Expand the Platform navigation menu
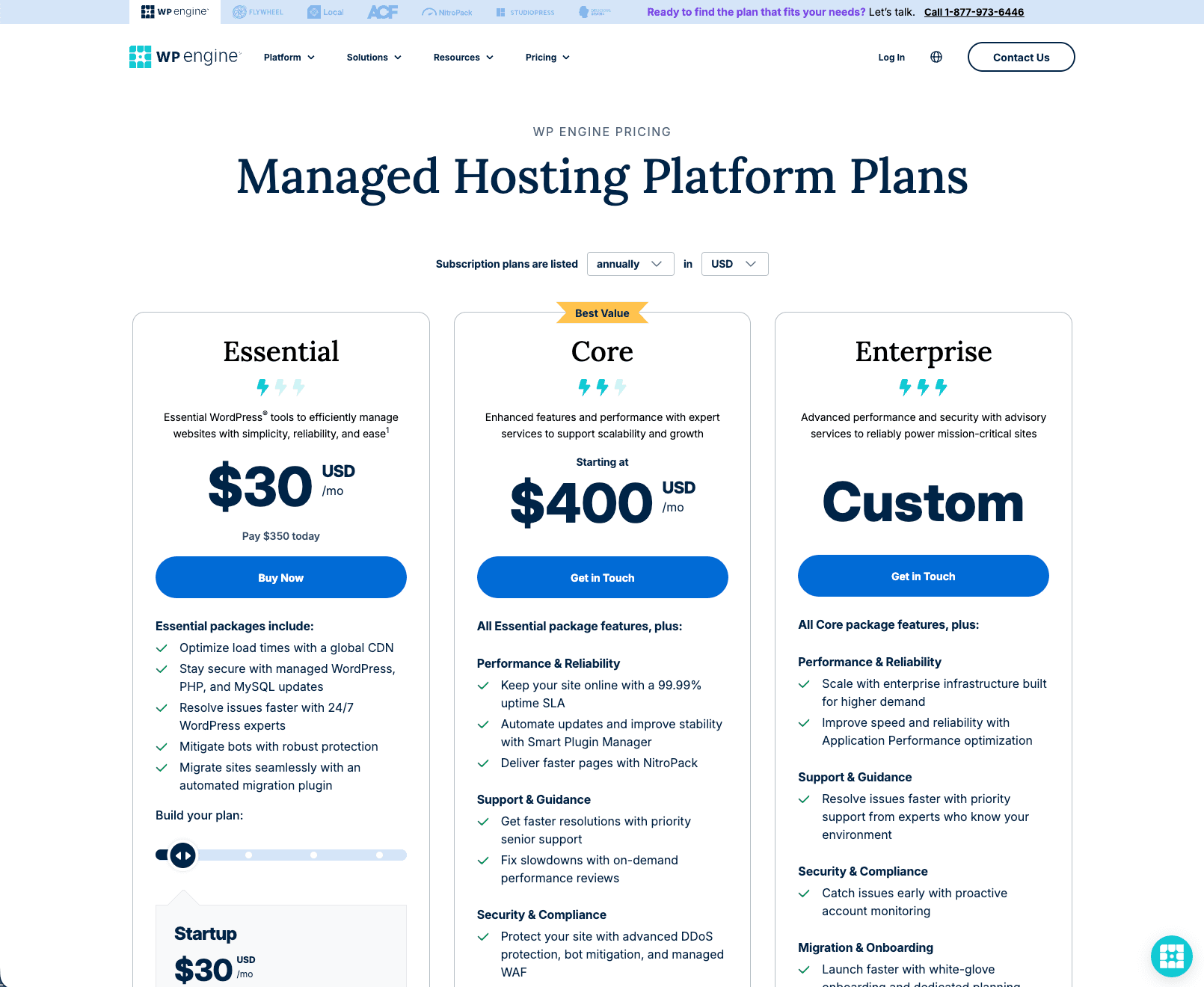The height and width of the screenshot is (987, 1204). 289,58
